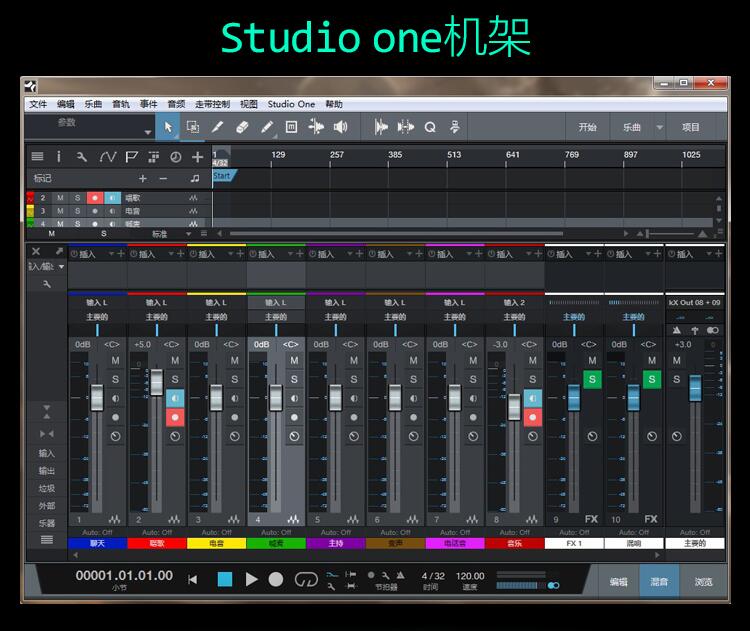Open kX Out 08 + 09 output selector
Viewport: 750px width, 631px height.
pos(695,302)
